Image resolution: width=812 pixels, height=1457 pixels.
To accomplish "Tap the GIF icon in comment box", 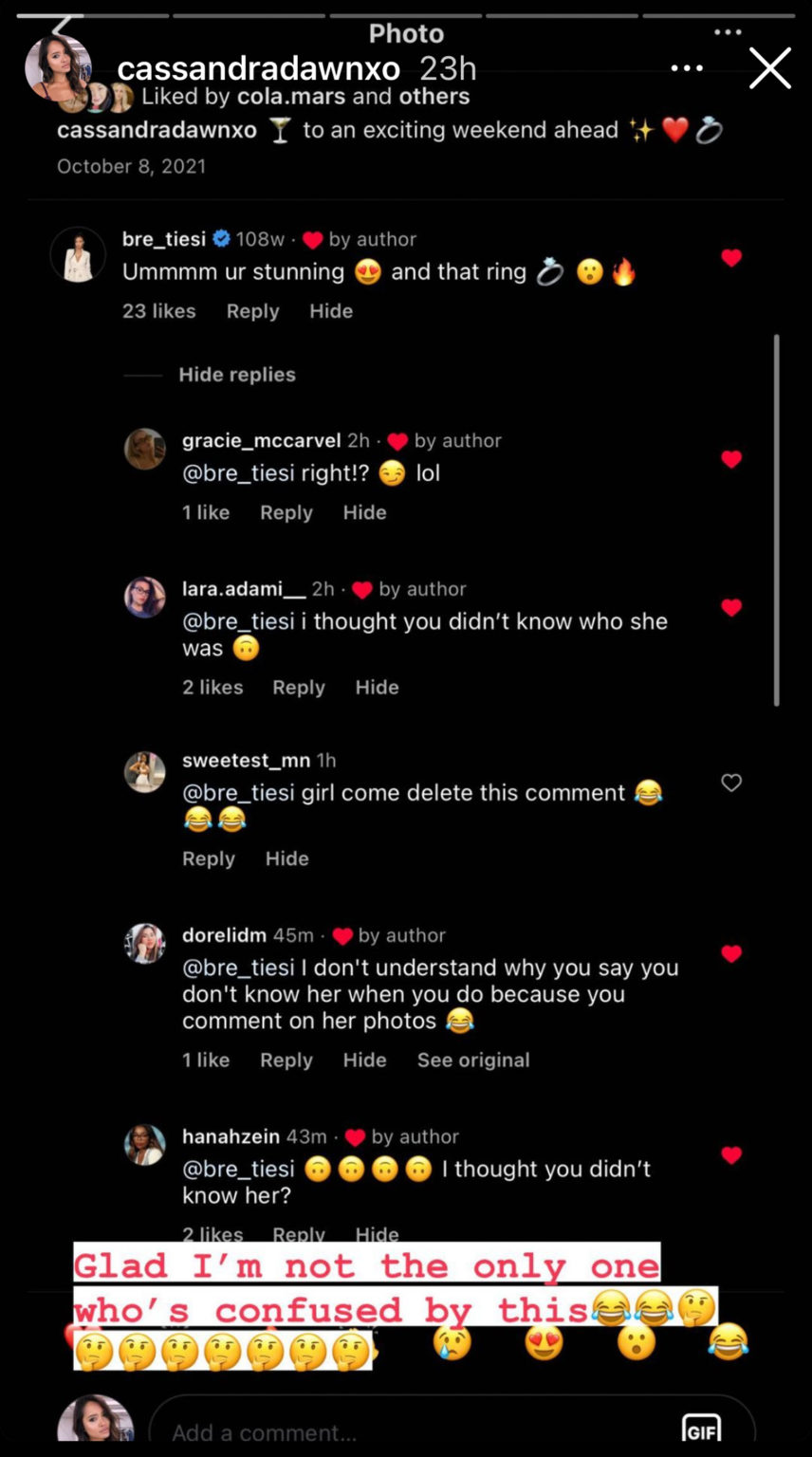I will [x=701, y=1428].
